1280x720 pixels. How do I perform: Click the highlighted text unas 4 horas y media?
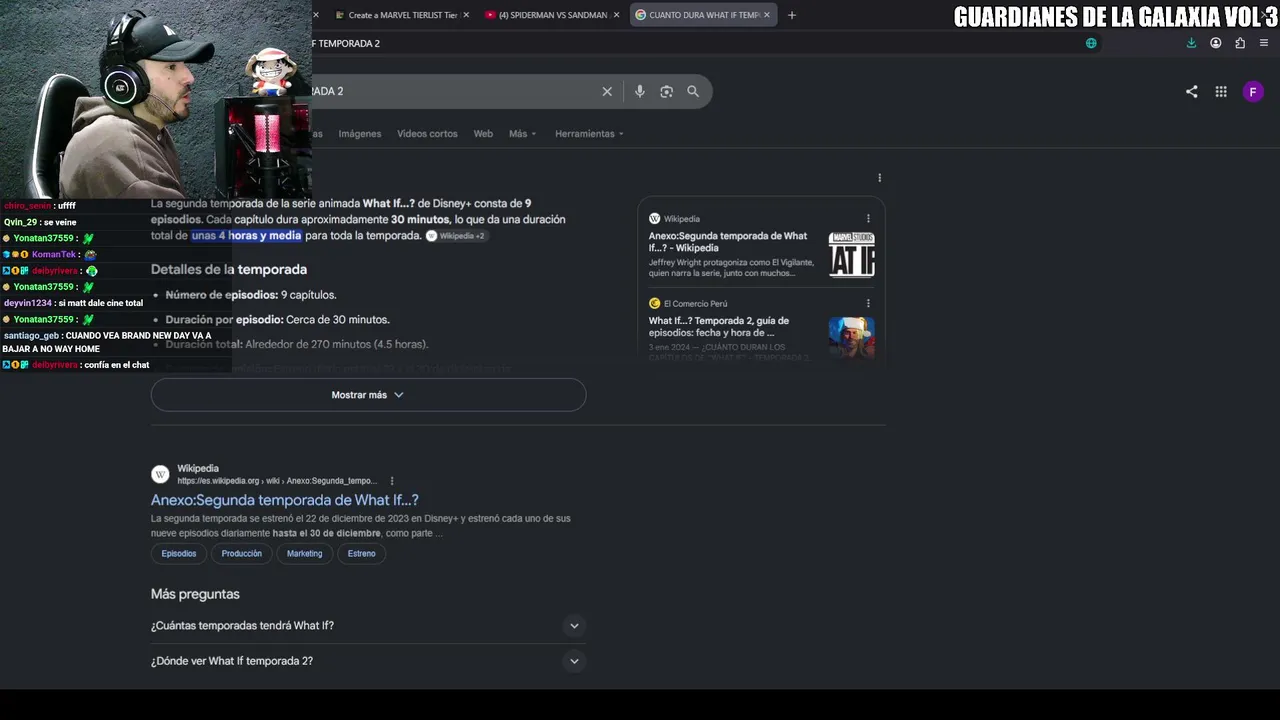coord(246,236)
